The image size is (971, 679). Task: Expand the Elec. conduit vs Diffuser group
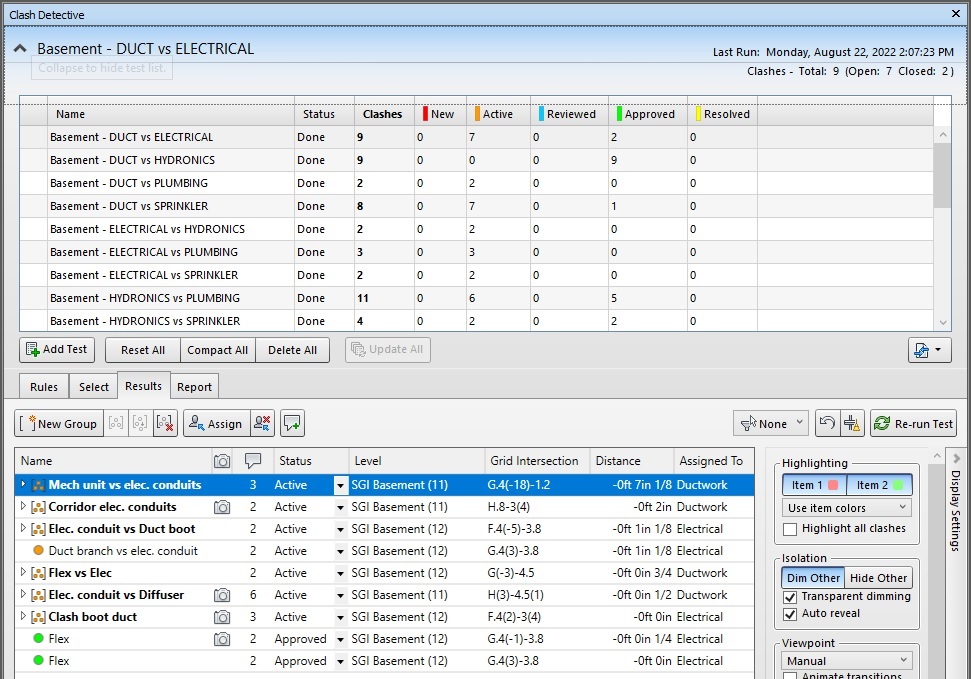24,595
